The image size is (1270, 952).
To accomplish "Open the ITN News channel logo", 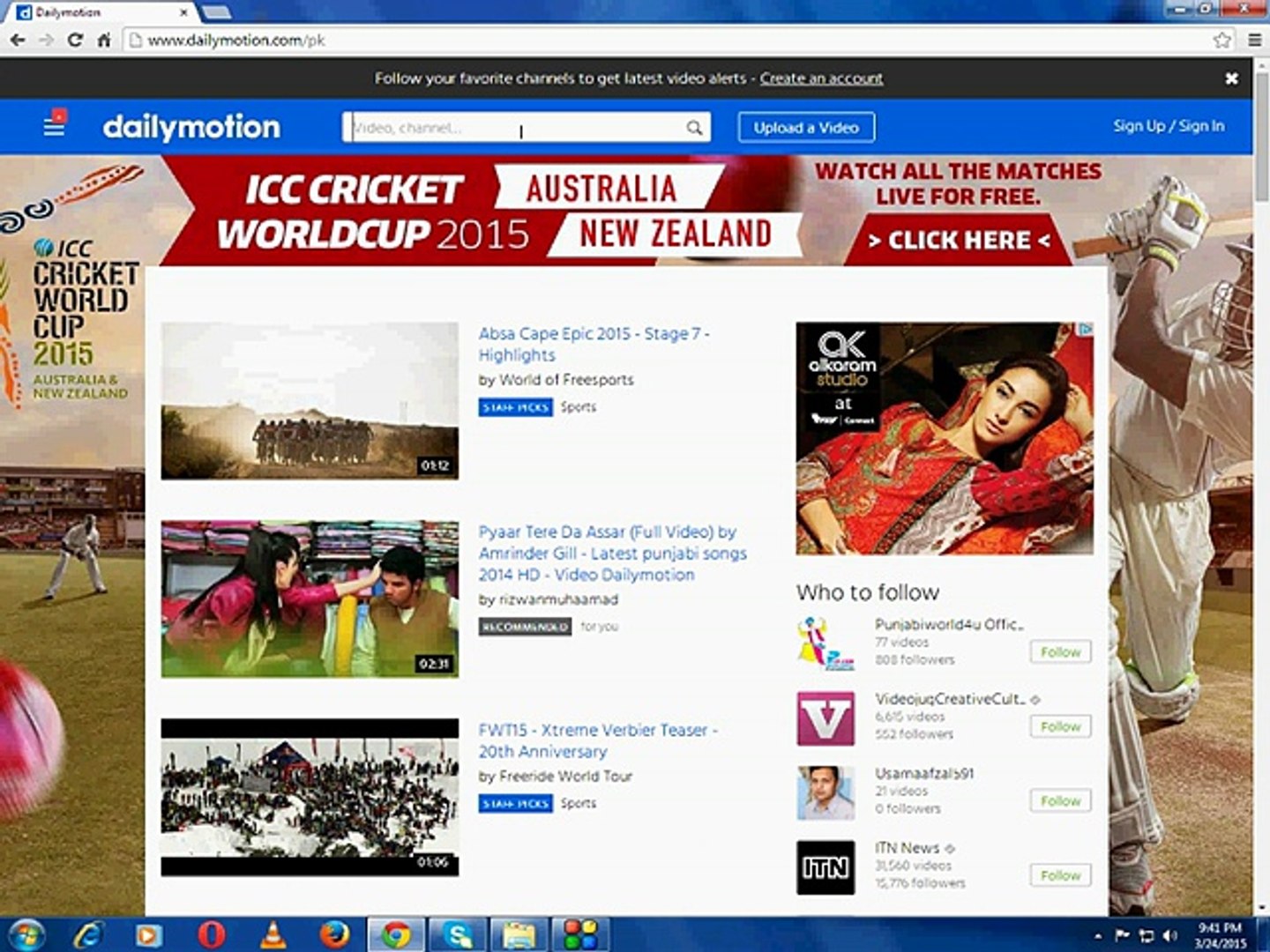I will (x=825, y=867).
